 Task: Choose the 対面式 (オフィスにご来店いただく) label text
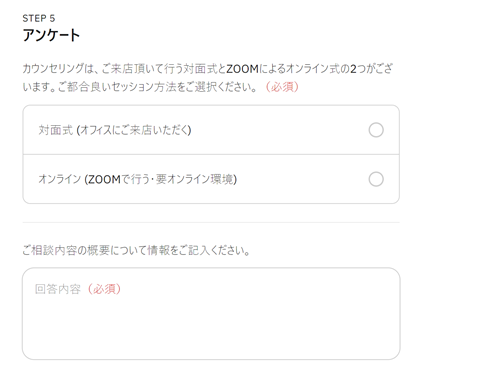click(115, 130)
